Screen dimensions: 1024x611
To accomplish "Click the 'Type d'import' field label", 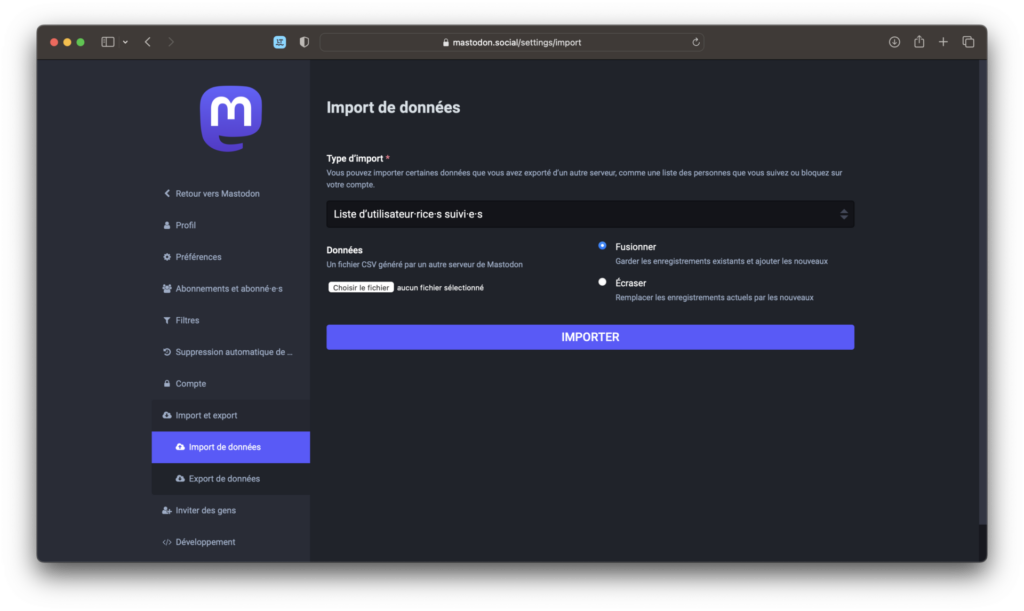I will click(355, 159).
